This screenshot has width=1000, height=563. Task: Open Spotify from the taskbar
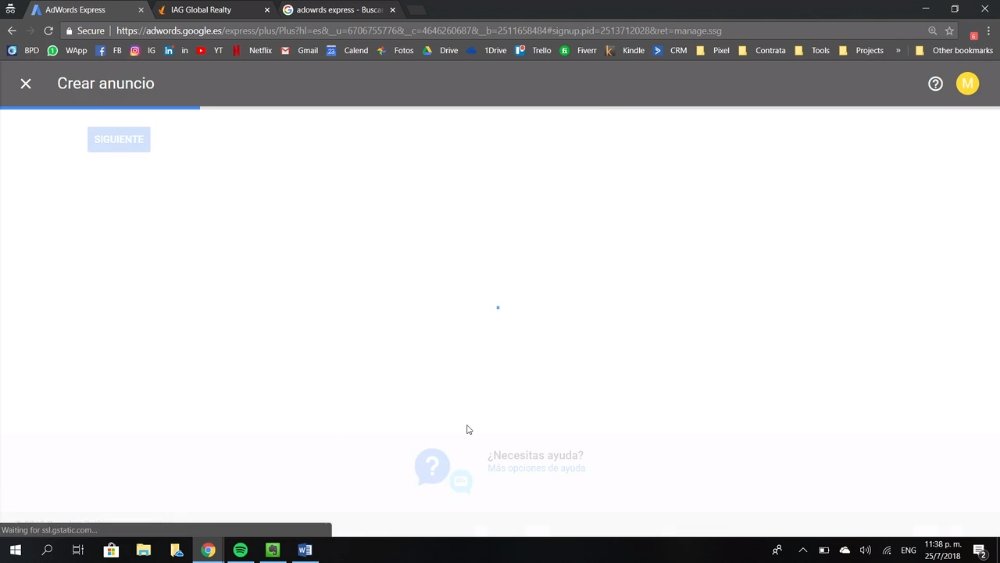click(x=240, y=550)
